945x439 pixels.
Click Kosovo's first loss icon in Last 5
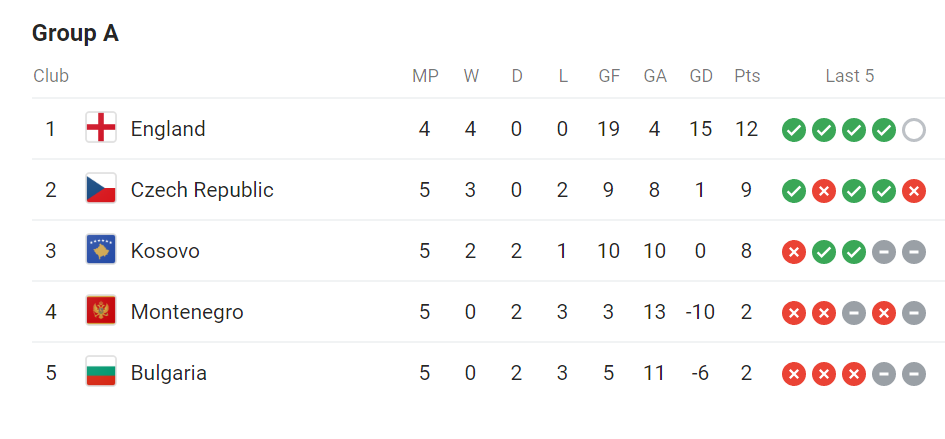(794, 252)
